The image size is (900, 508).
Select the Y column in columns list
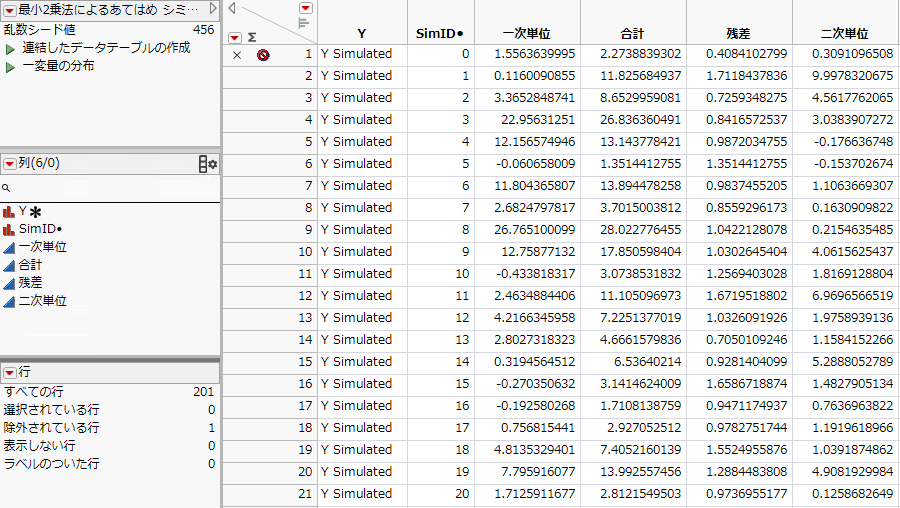click(22, 212)
